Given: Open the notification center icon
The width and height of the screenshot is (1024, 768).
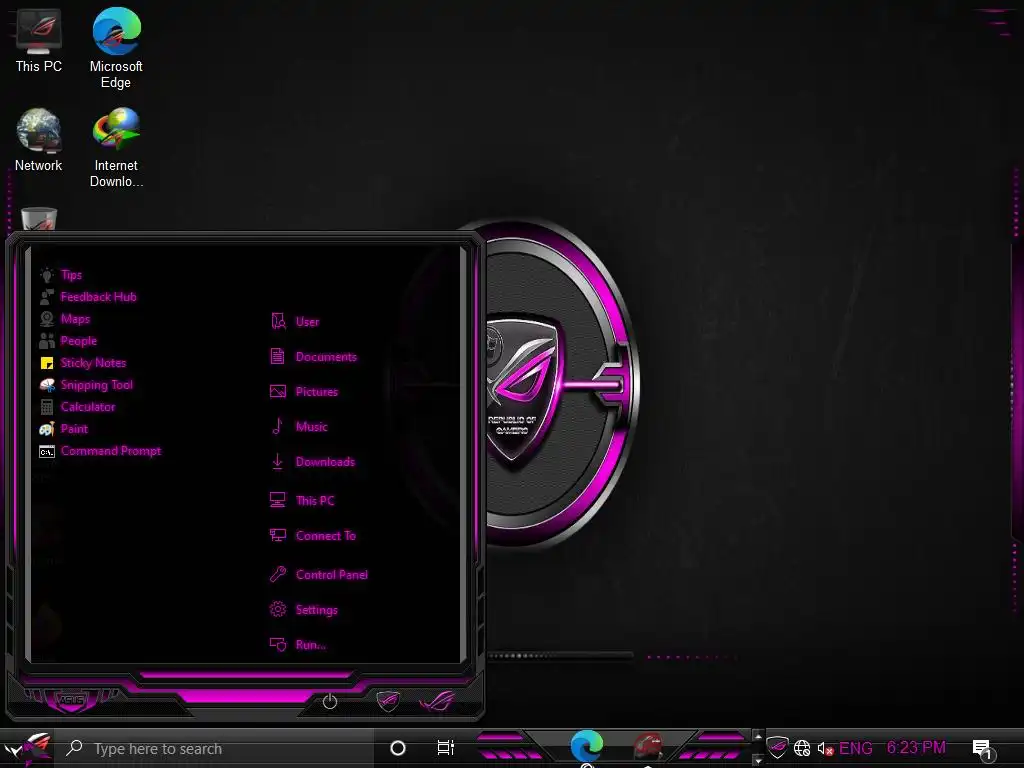Looking at the screenshot, I should coord(984,749).
